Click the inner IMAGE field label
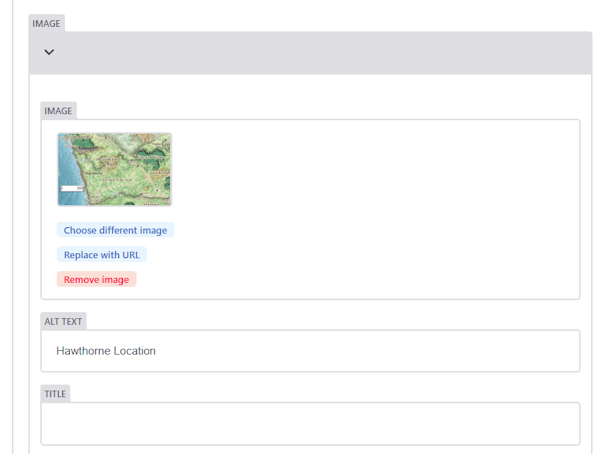 [58, 111]
